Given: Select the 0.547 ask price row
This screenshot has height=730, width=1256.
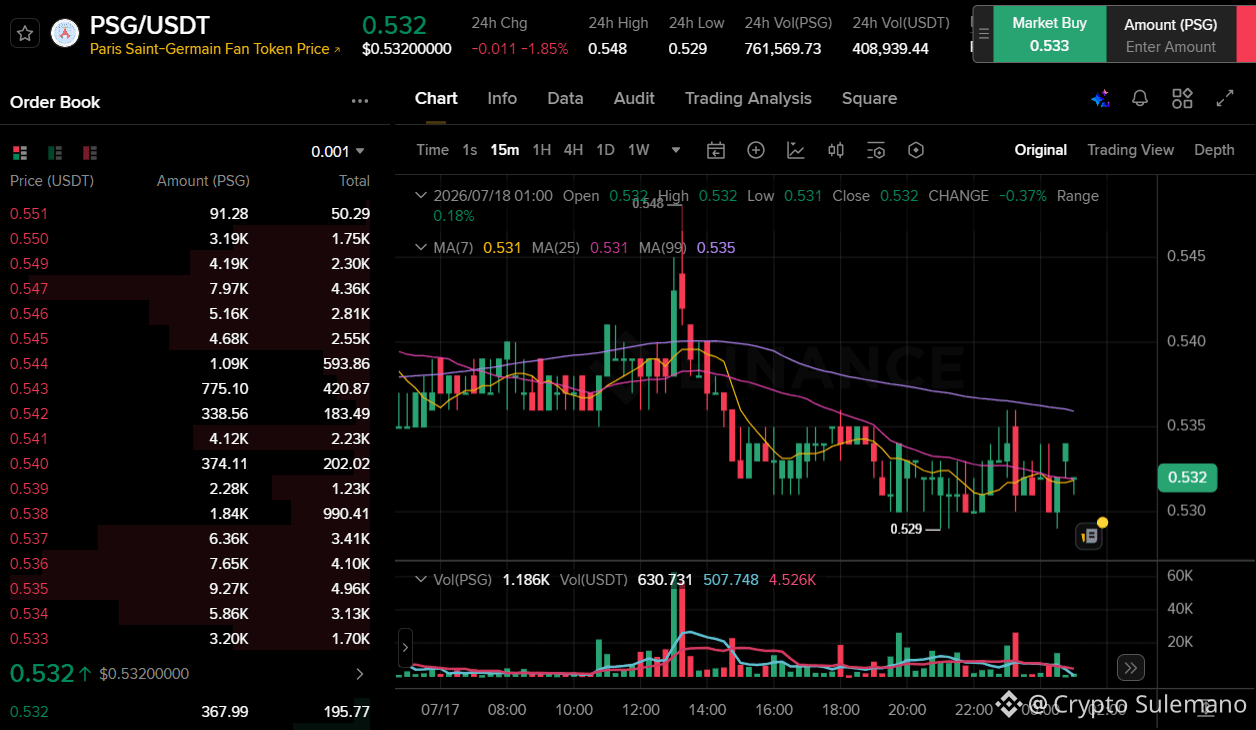Looking at the screenshot, I should pyautogui.click(x=190, y=288).
